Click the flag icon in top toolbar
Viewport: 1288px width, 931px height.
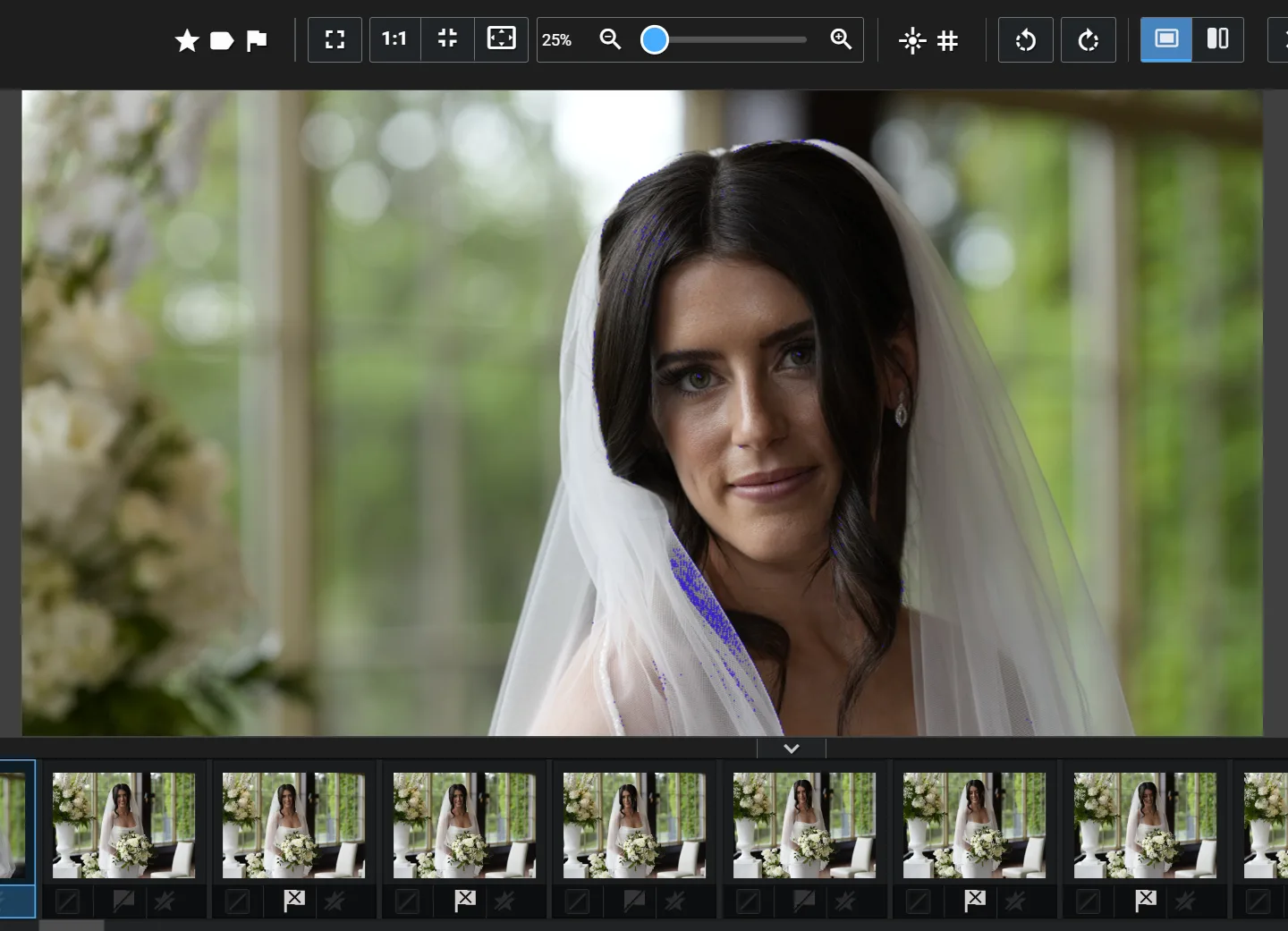(257, 40)
